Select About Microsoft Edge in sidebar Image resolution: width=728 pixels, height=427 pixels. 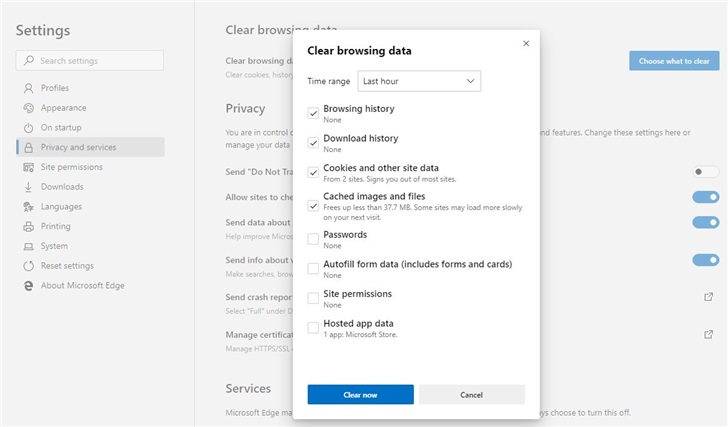coord(83,286)
